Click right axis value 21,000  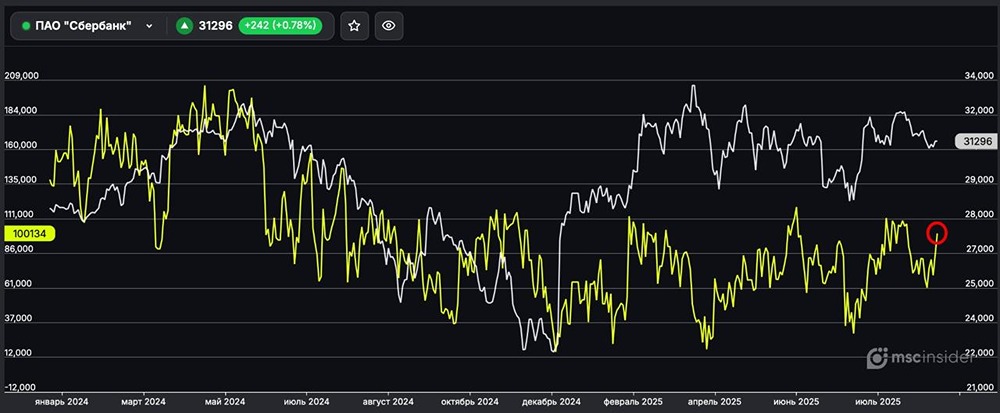coord(978,388)
